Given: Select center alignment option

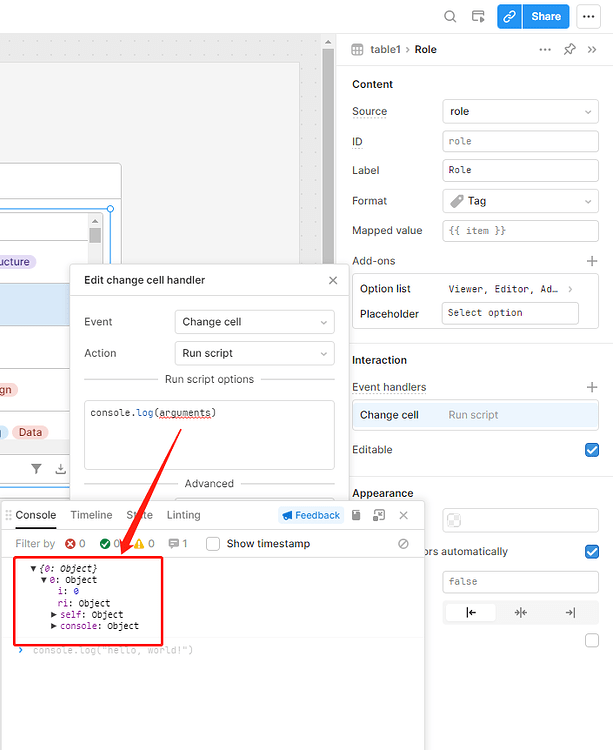Looking at the screenshot, I should pyautogui.click(x=520, y=613).
